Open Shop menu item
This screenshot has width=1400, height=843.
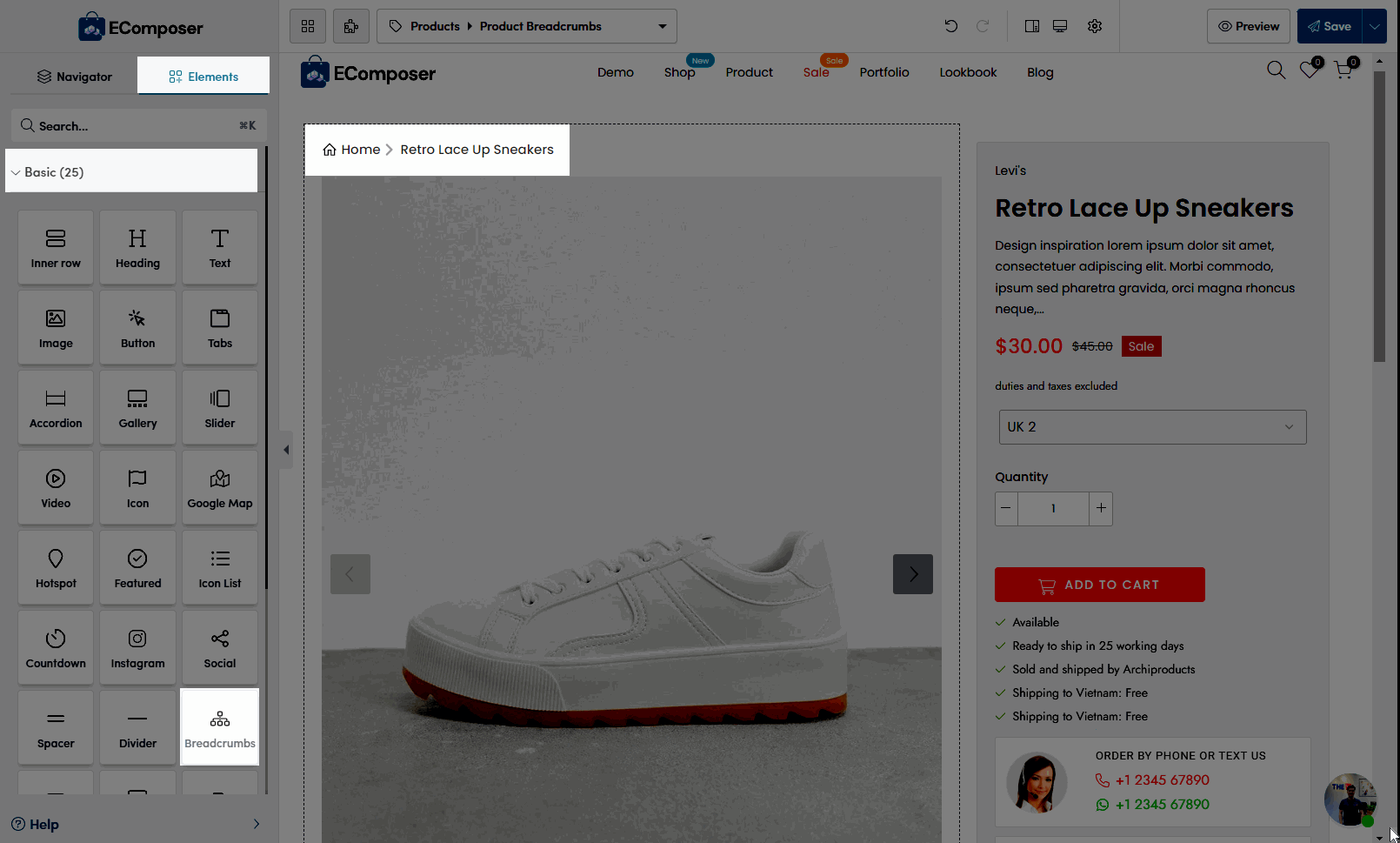point(679,72)
